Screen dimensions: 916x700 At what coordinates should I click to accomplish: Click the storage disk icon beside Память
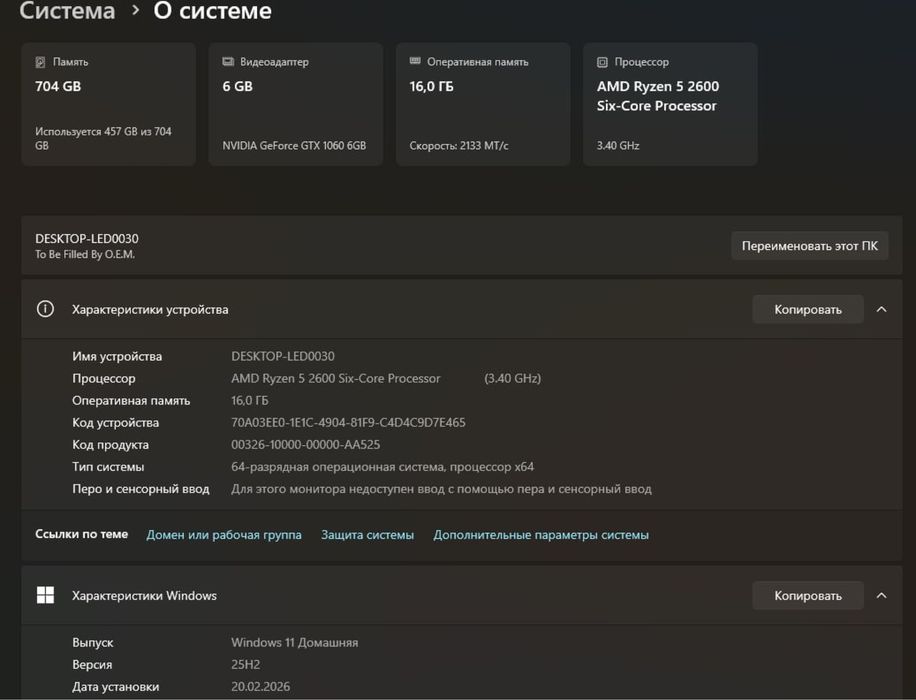click(40, 62)
